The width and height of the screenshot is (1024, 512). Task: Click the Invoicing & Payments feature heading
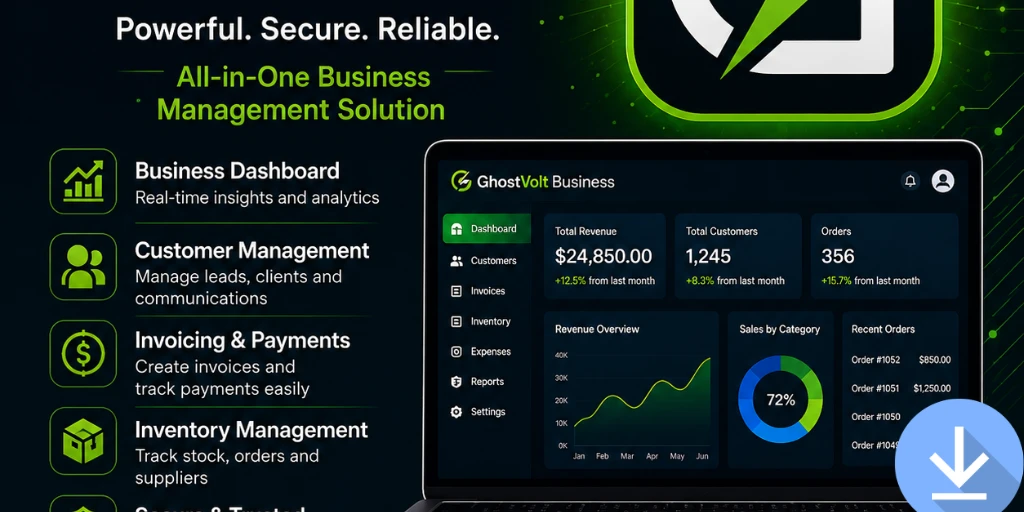point(242,340)
